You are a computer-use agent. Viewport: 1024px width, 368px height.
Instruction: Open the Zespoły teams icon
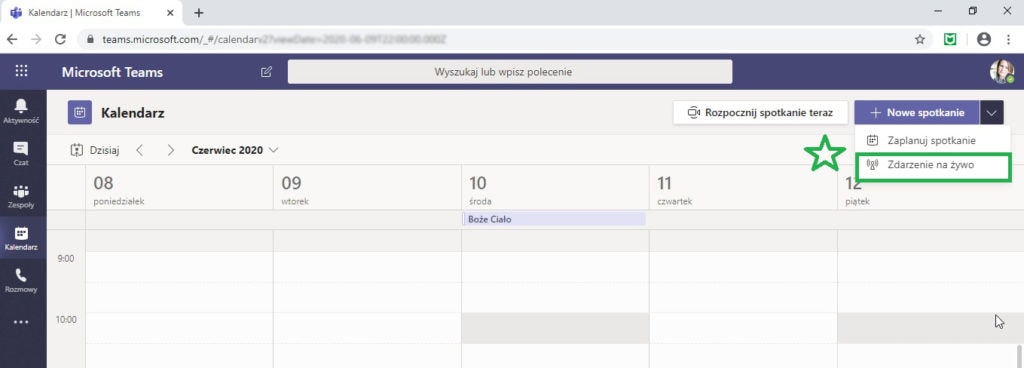click(22, 196)
